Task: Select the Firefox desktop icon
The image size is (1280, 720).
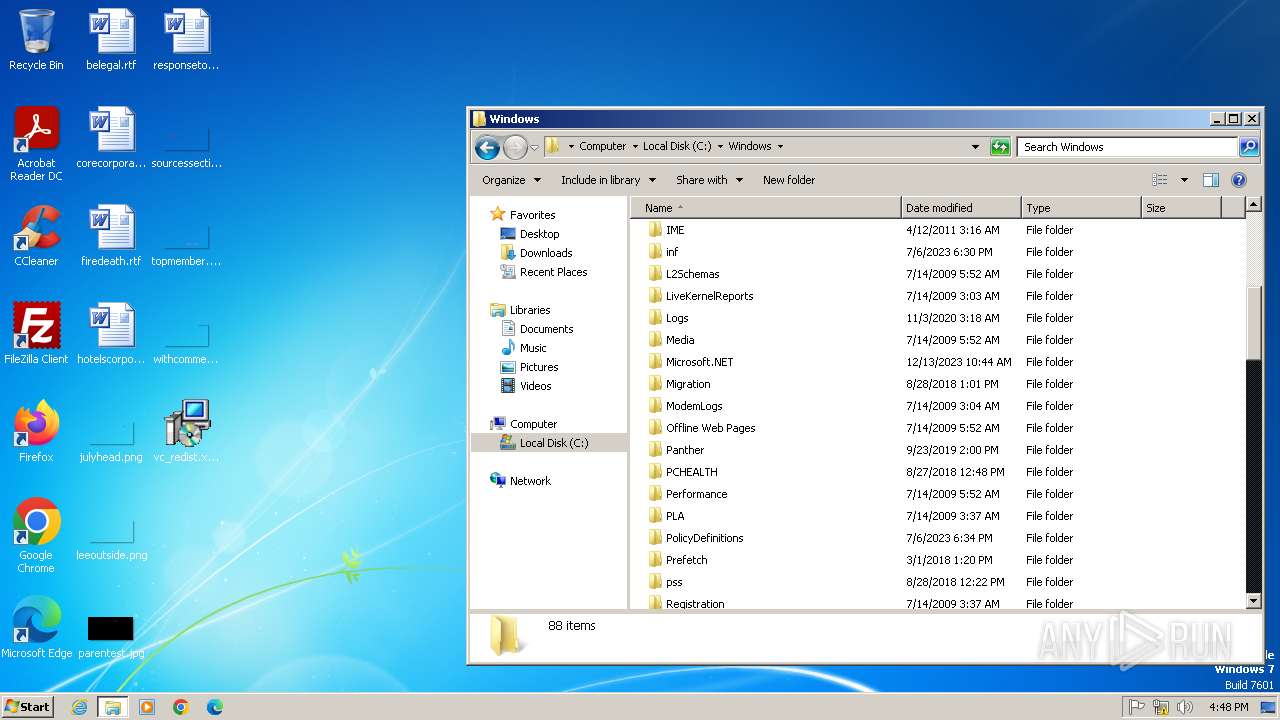Action: tap(36, 432)
